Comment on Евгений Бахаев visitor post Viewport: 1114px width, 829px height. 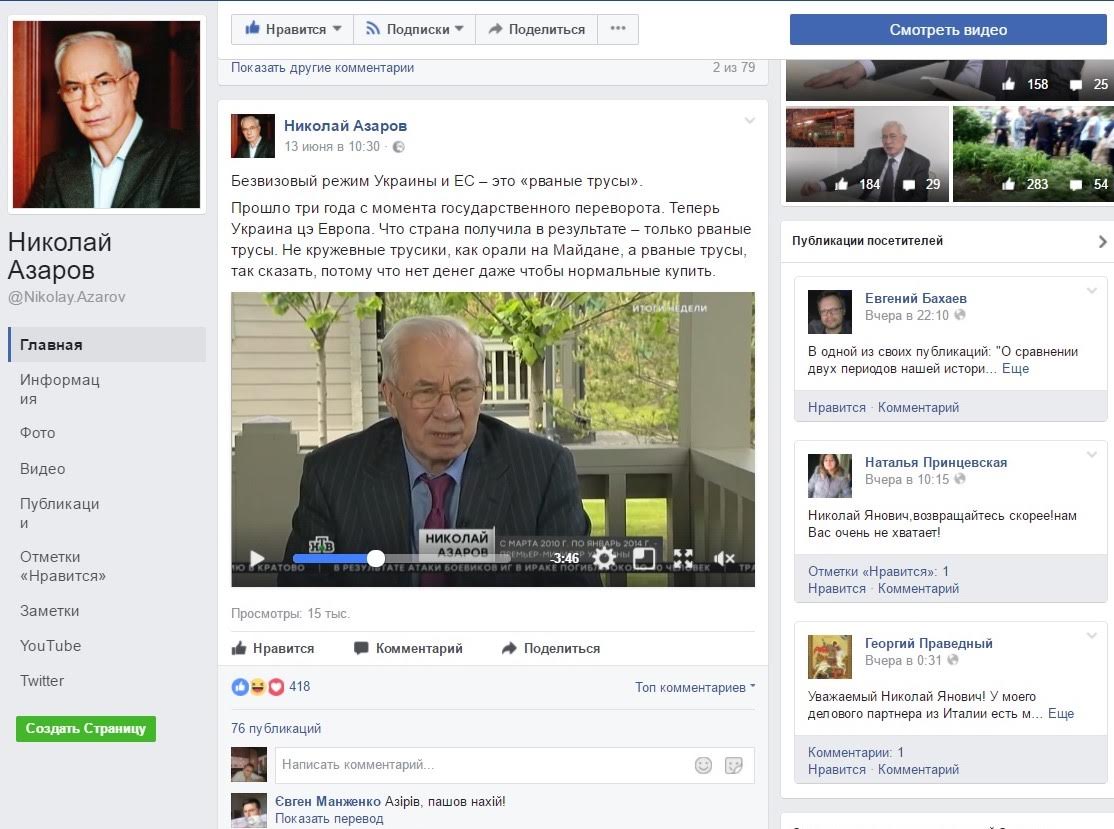click(x=918, y=407)
